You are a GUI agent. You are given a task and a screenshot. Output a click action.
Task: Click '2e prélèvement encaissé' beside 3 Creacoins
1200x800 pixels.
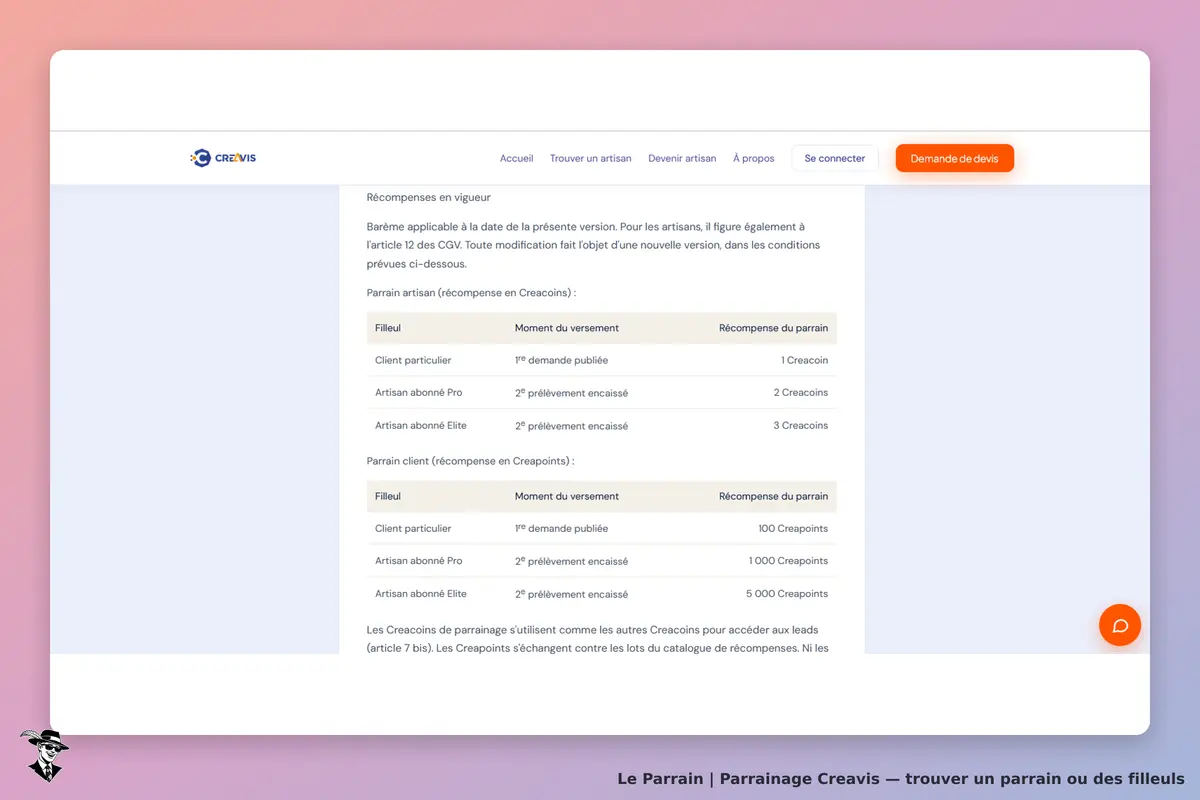(571, 425)
